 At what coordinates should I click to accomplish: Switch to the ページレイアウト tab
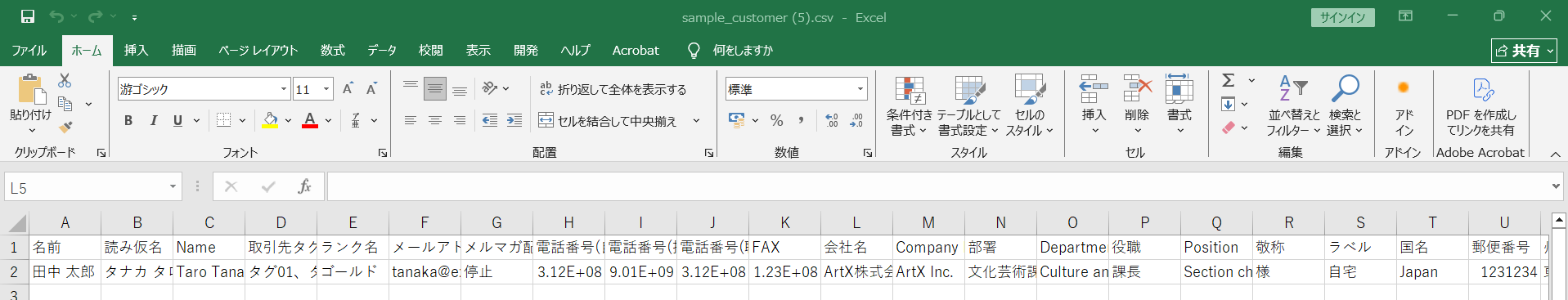[258, 50]
